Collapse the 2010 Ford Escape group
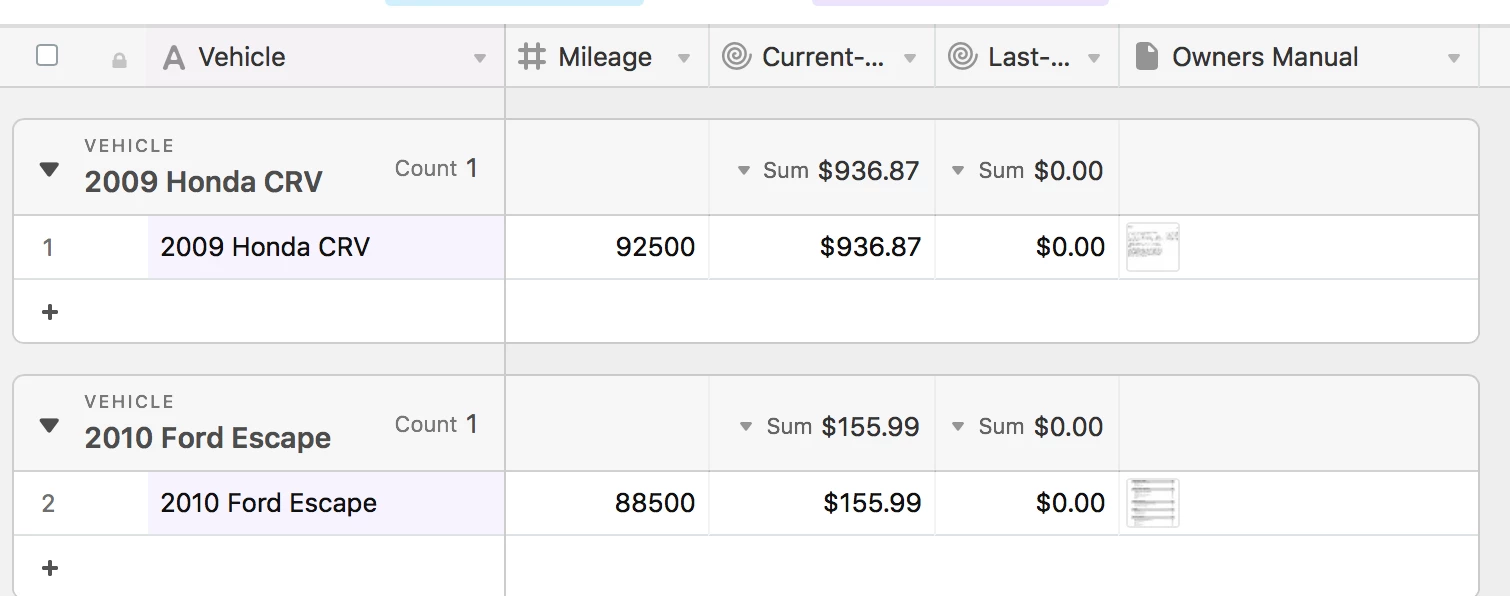Image resolution: width=1510 pixels, height=596 pixels. (49, 426)
